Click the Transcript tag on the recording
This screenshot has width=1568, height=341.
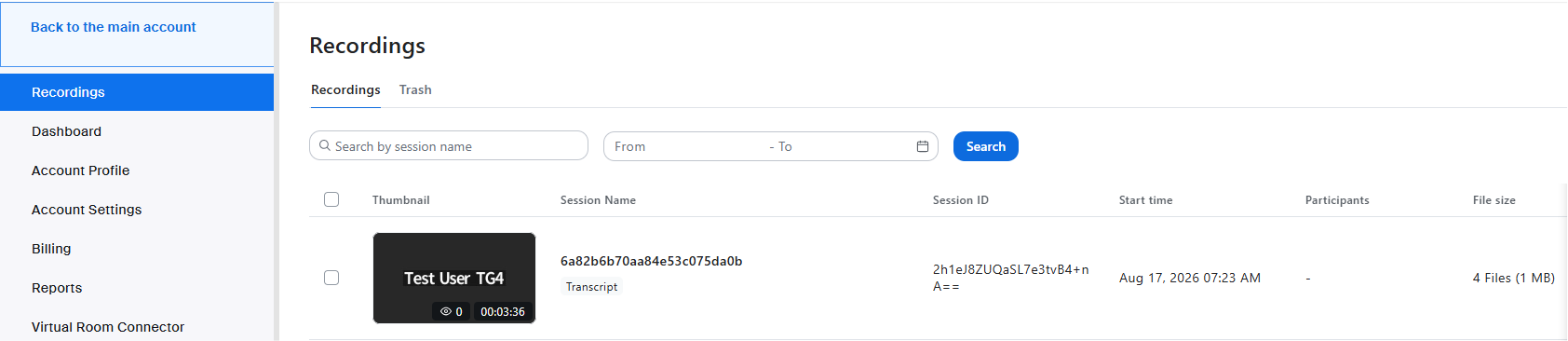(592, 287)
